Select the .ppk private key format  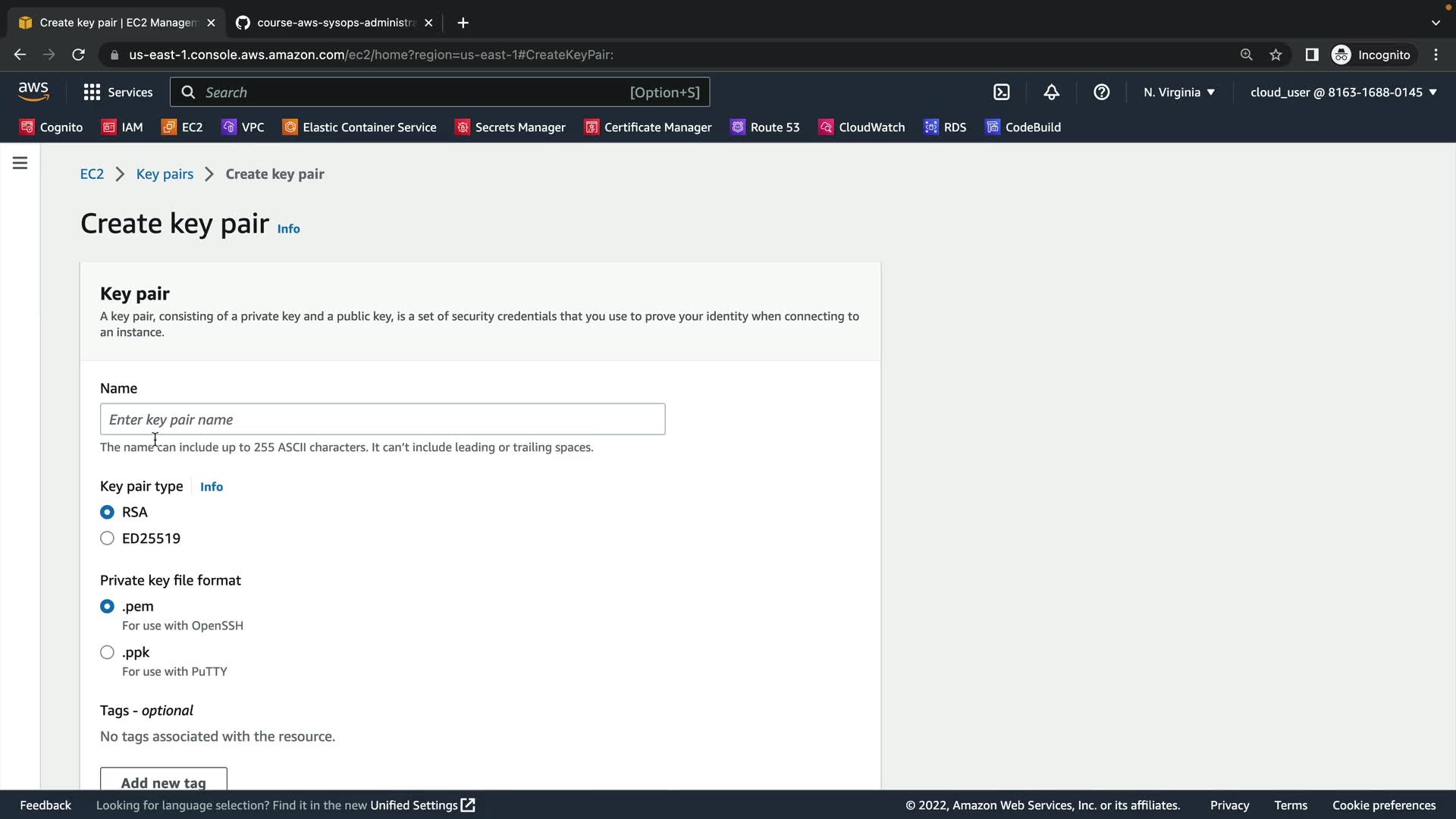(107, 652)
